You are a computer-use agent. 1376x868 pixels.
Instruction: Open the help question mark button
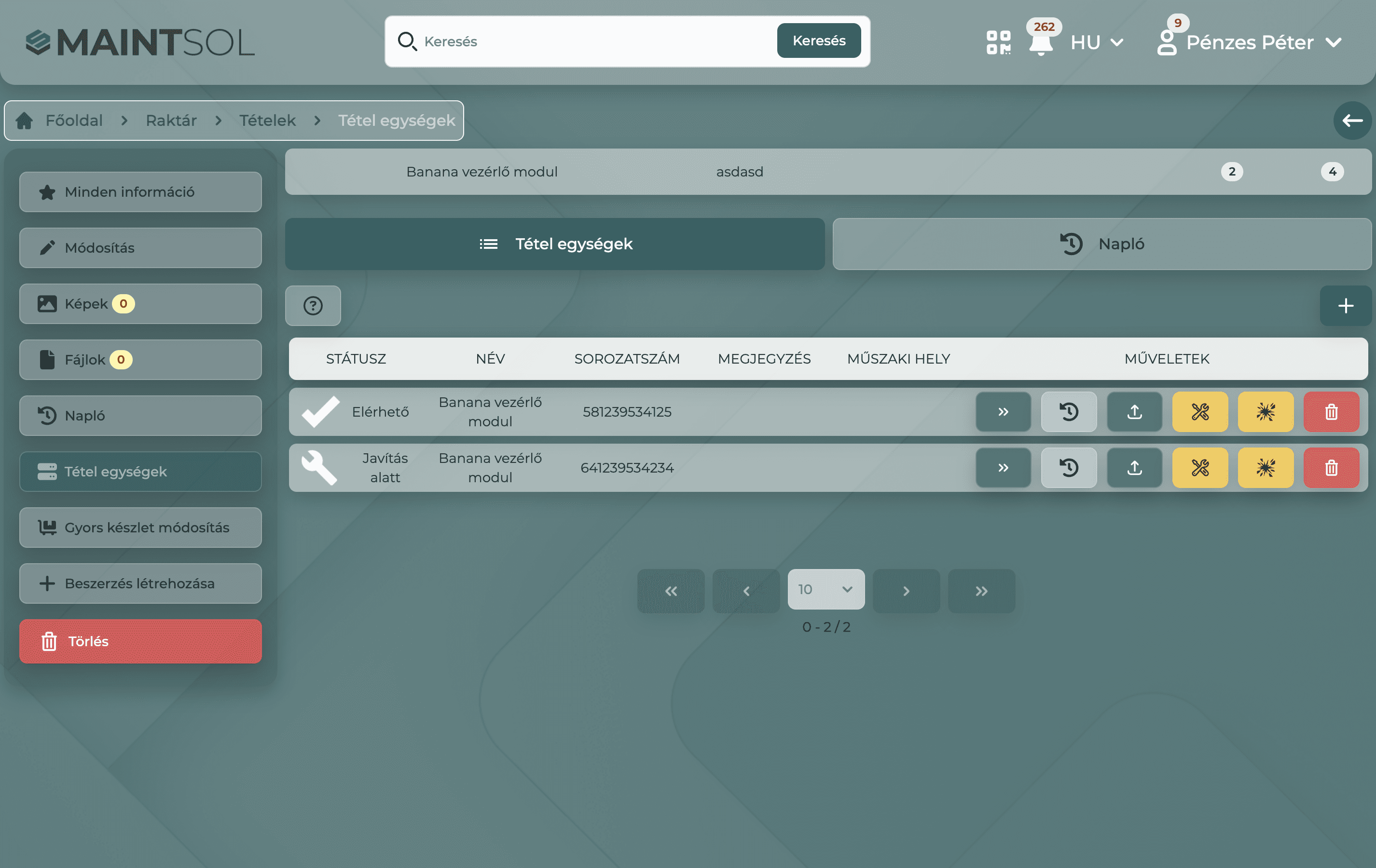[x=313, y=306]
